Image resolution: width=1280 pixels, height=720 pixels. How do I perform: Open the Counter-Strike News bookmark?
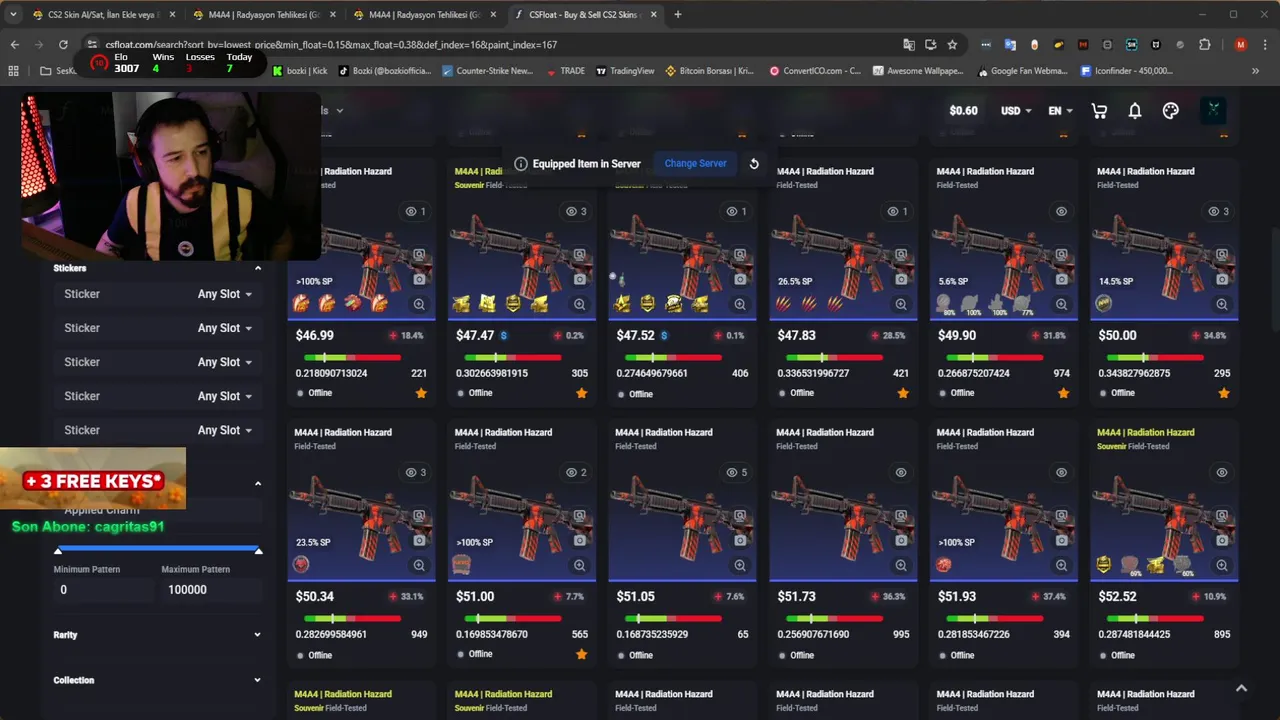[487, 71]
